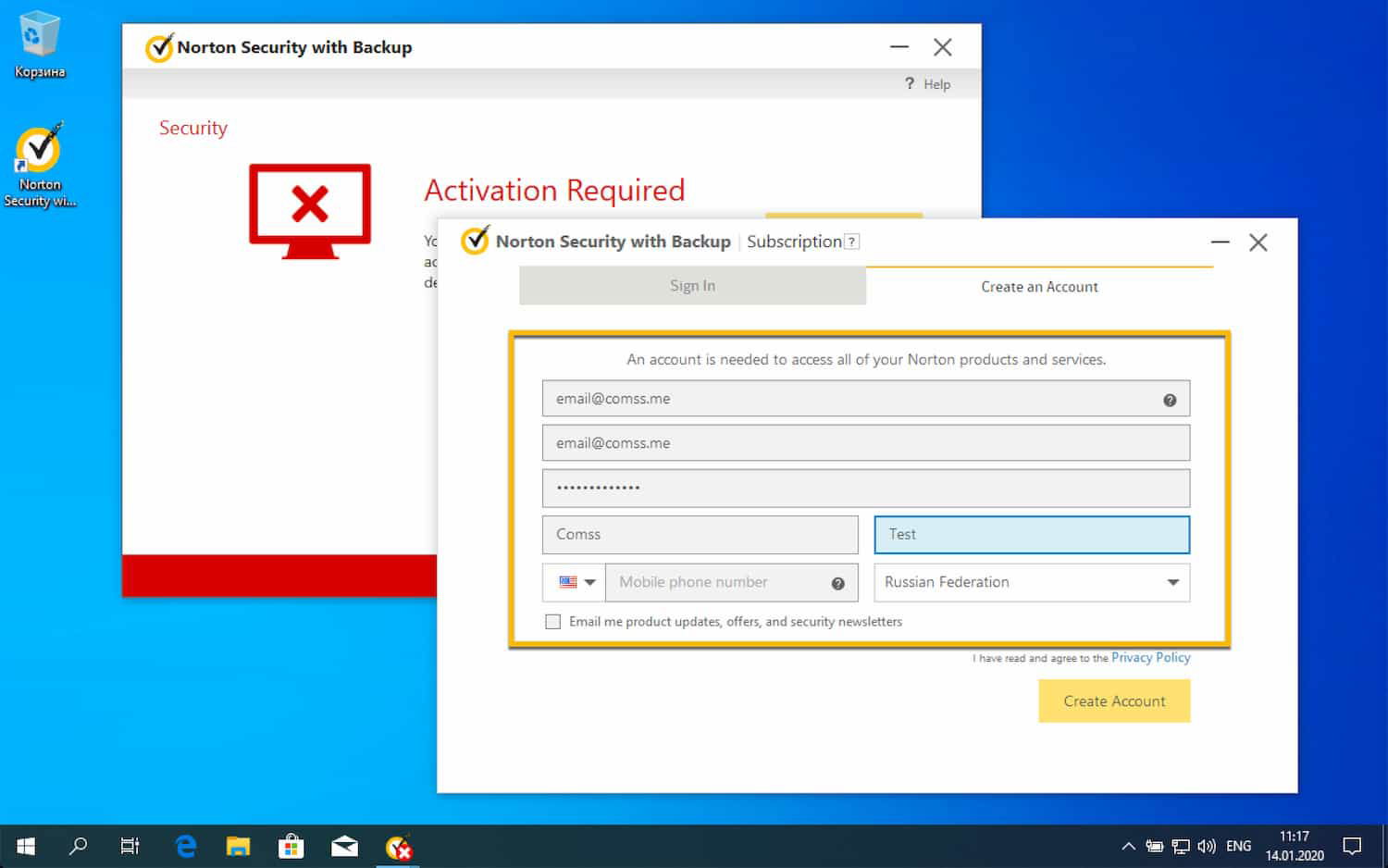Click Norton Security taskbar icon
The height and width of the screenshot is (868, 1388).
tap(399, 846)
